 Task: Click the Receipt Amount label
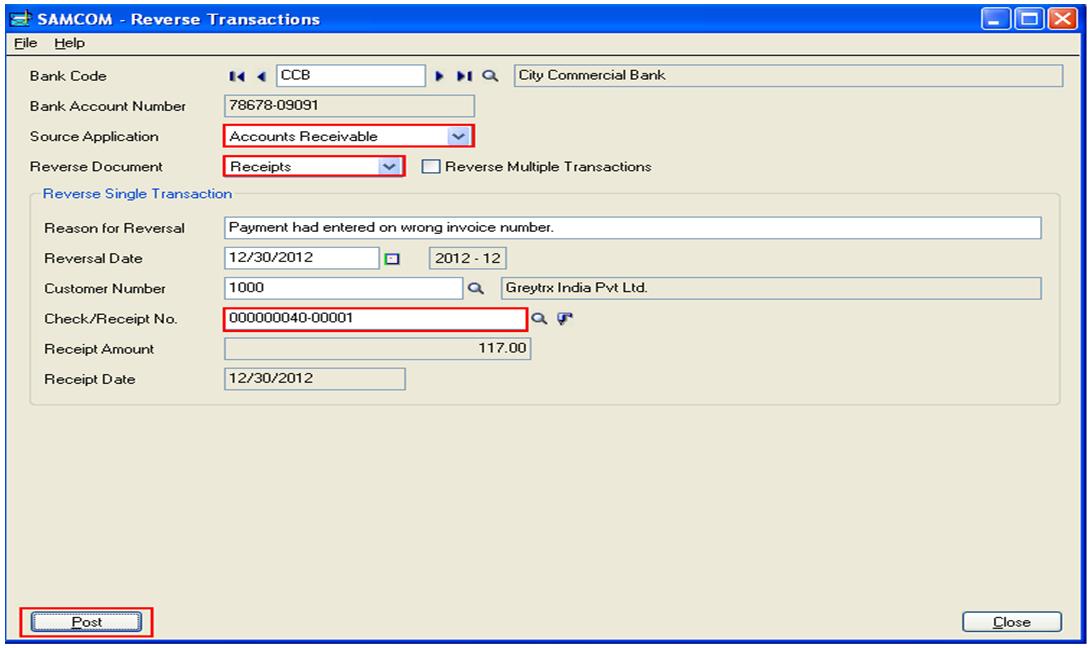coord(99,349)
